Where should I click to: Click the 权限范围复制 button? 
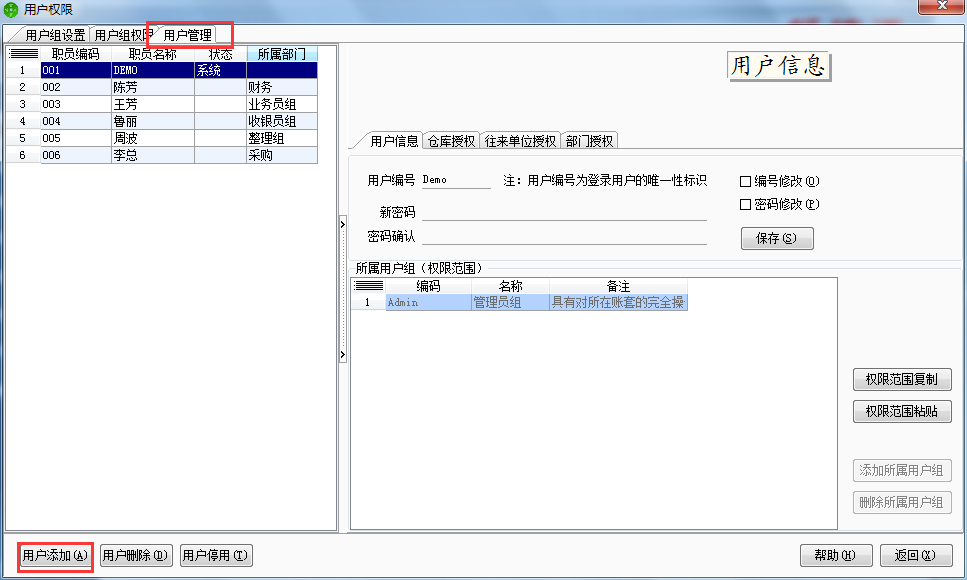point(902,379)
